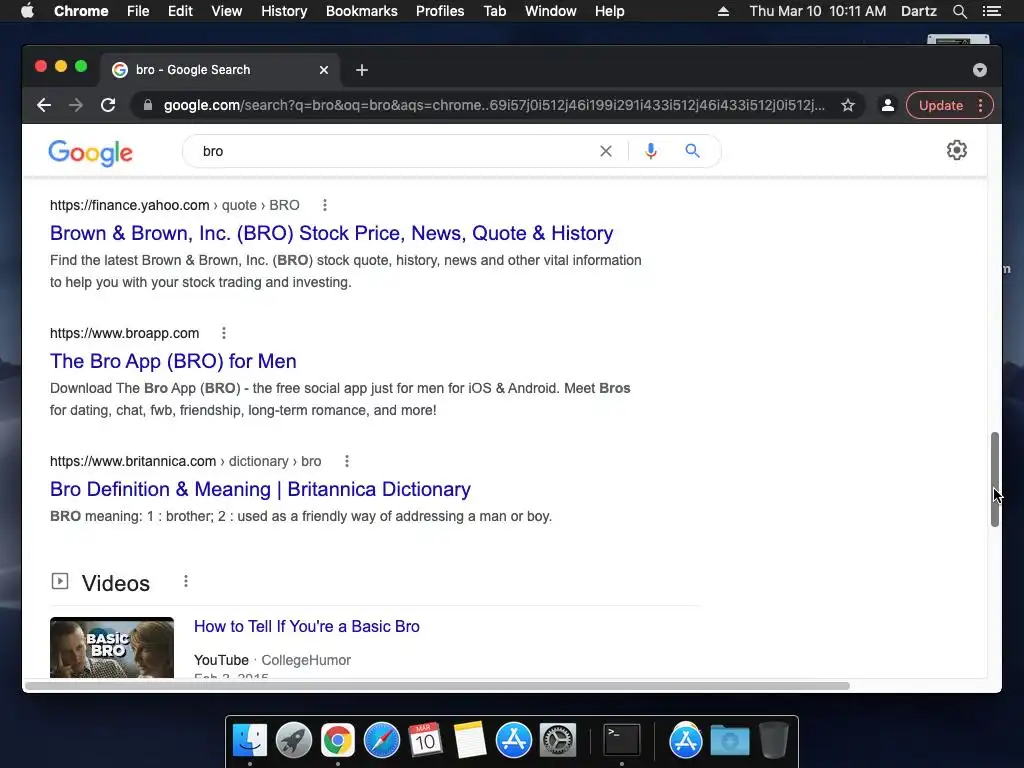1024x768 pixels.
Task: Open the Chrome application menu
Action: point(81,11)
